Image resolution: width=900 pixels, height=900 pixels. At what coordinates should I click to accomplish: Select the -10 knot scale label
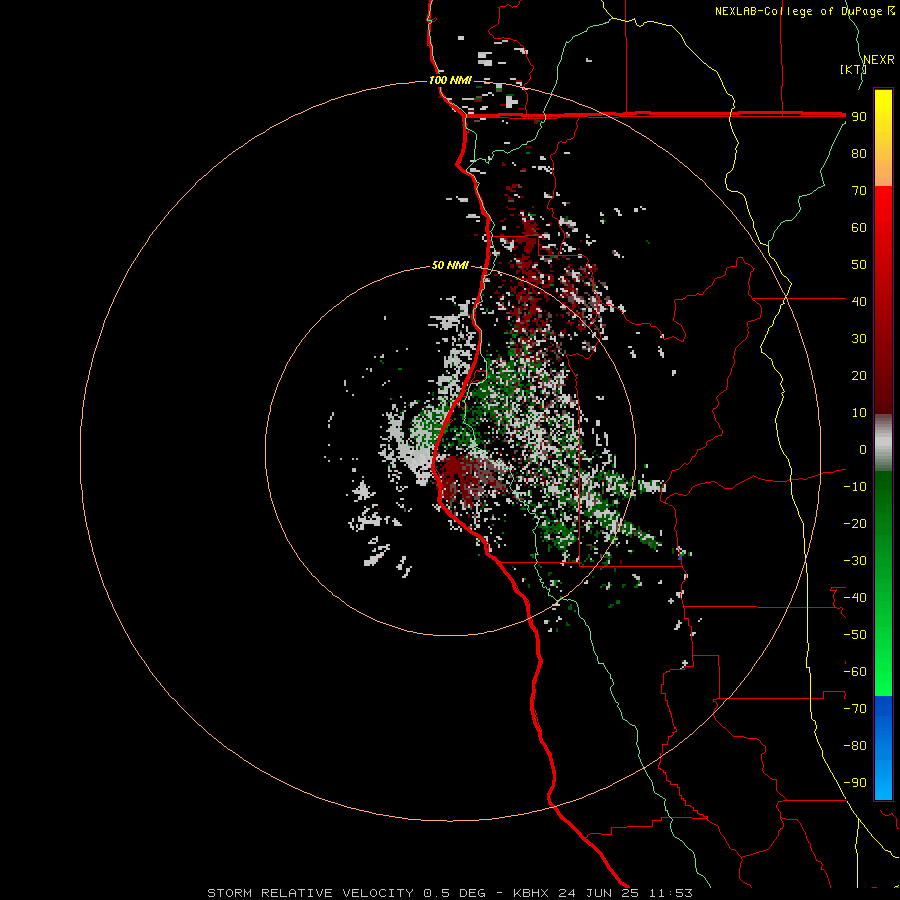855,487
